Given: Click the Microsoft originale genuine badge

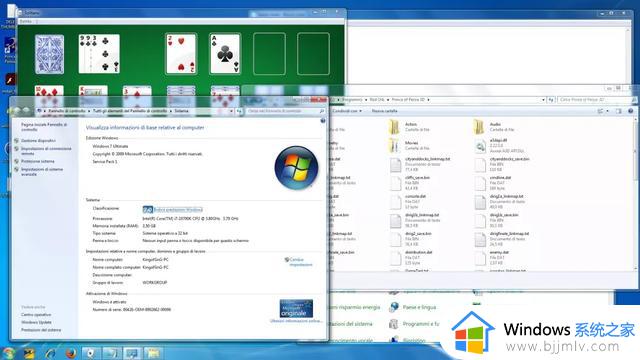Looking at the screenshot, I should [x=296, y=308].
